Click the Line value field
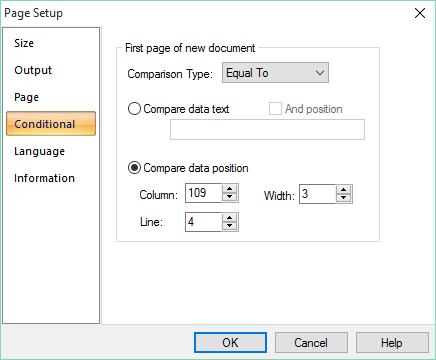Screen dimensions: 436x360 pyautogui.click(x=203, y=222)
